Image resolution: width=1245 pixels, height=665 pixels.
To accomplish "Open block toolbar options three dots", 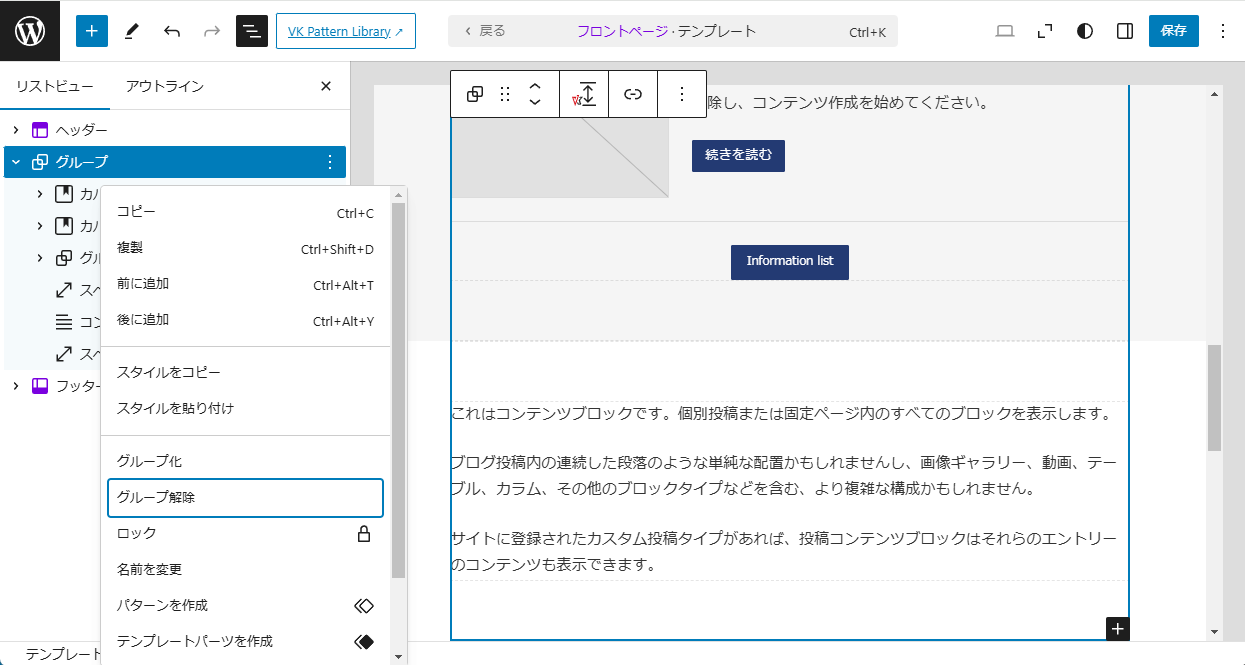I will (x=682, y=94).
